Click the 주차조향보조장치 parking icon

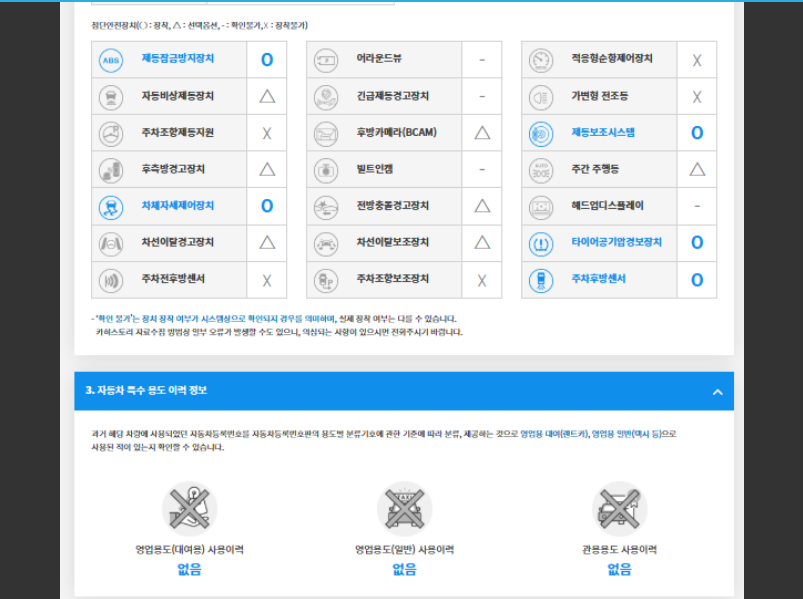pos(326,280)
